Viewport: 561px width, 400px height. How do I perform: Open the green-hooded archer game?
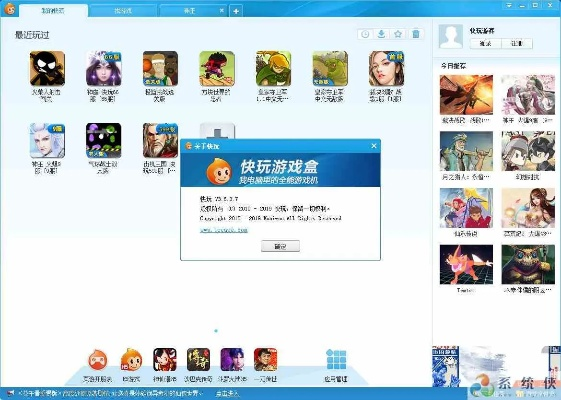tap(273, 68)
